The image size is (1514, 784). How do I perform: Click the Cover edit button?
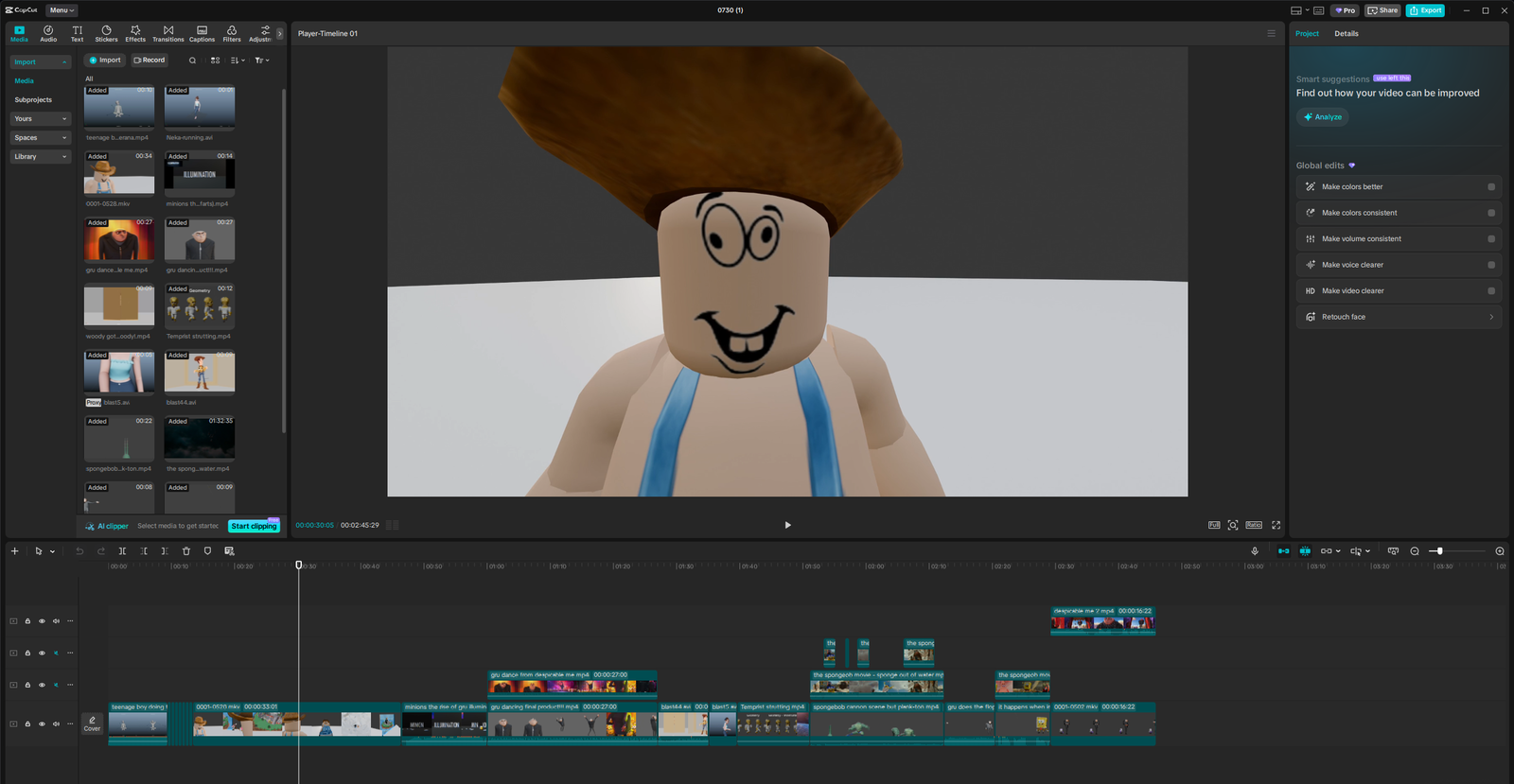coord(92,723)
